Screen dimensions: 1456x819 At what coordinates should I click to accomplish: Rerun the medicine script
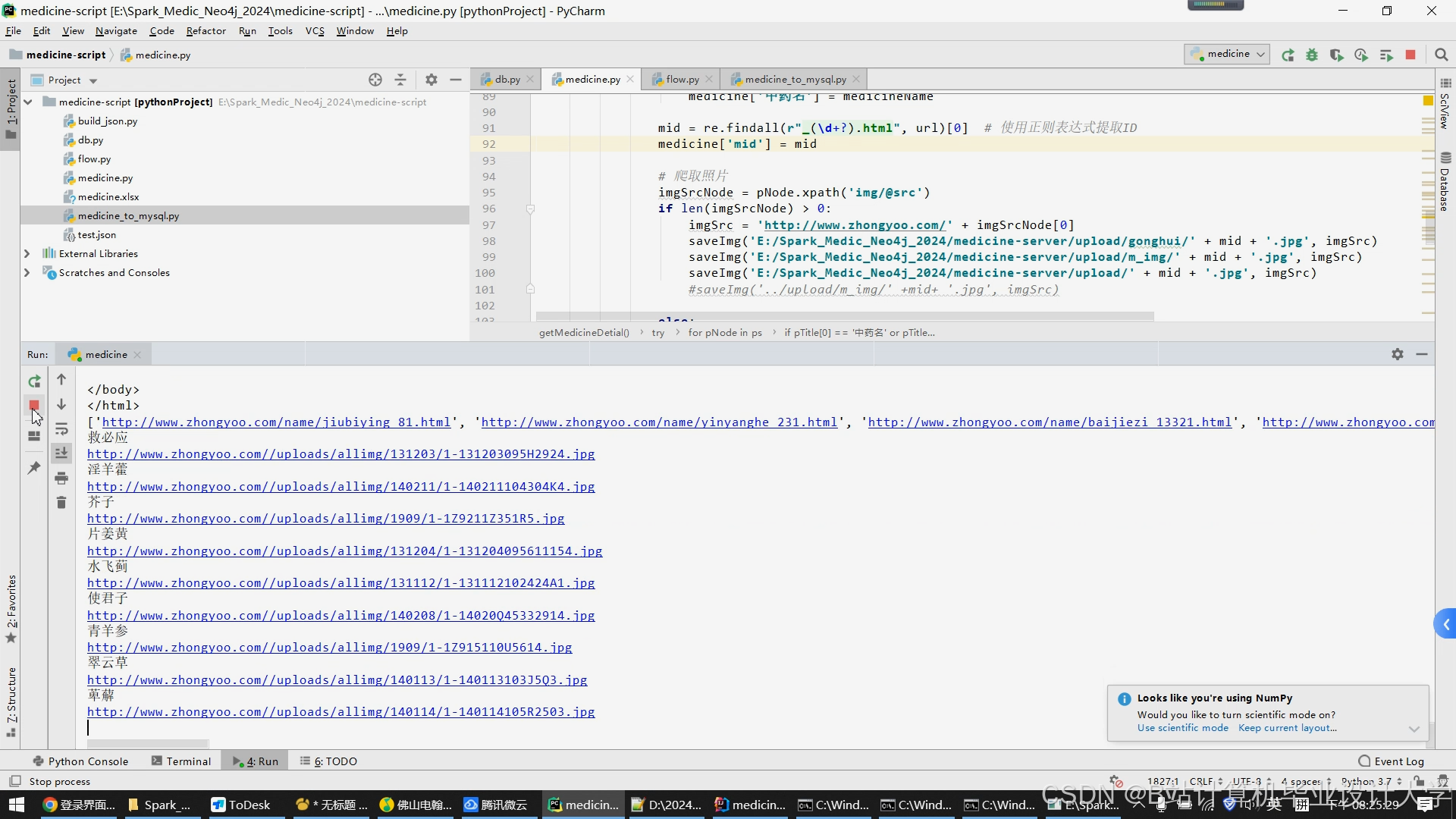[x=34, y=381]
